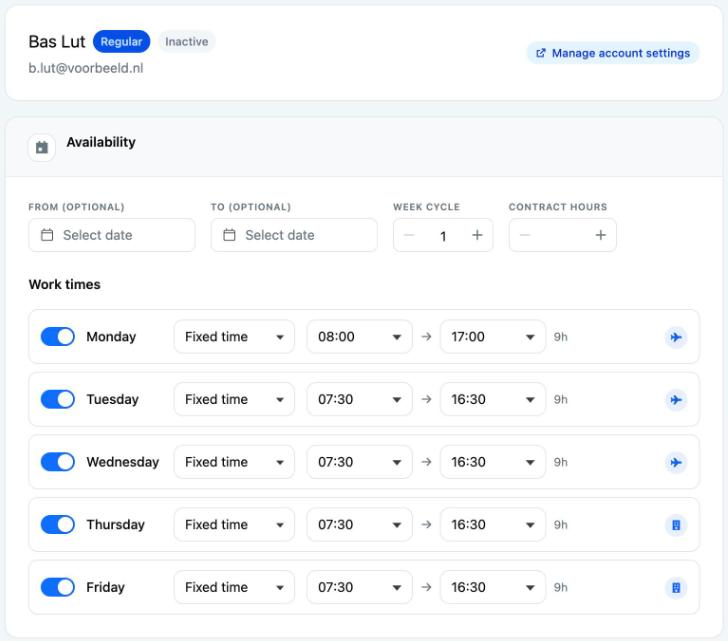Image resolution: width=728 pixels, height=641 pixels.
Task: Click Thursday's office building icon
Action: click(676, 525)
